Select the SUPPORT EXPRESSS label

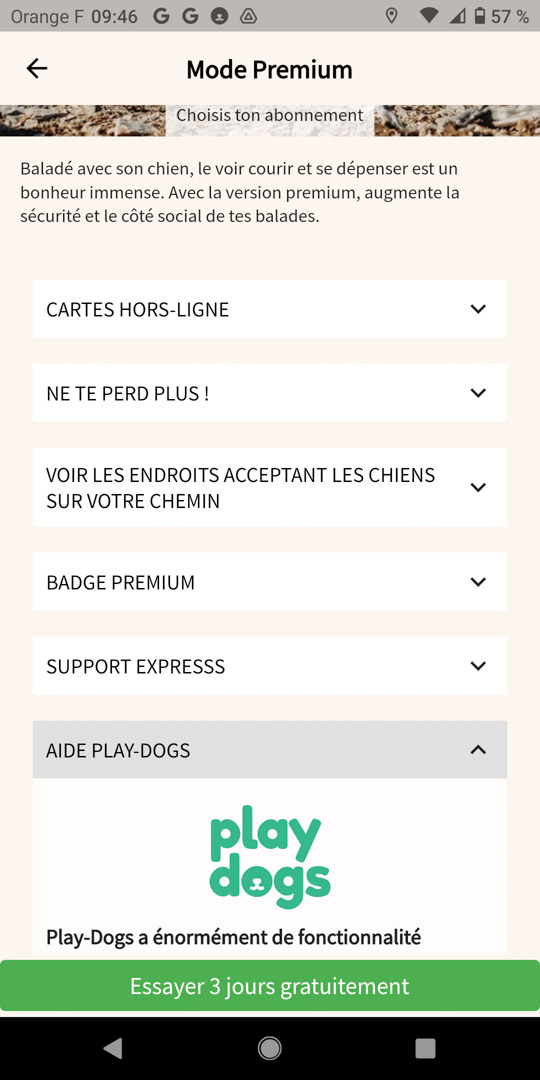point(136,666)
